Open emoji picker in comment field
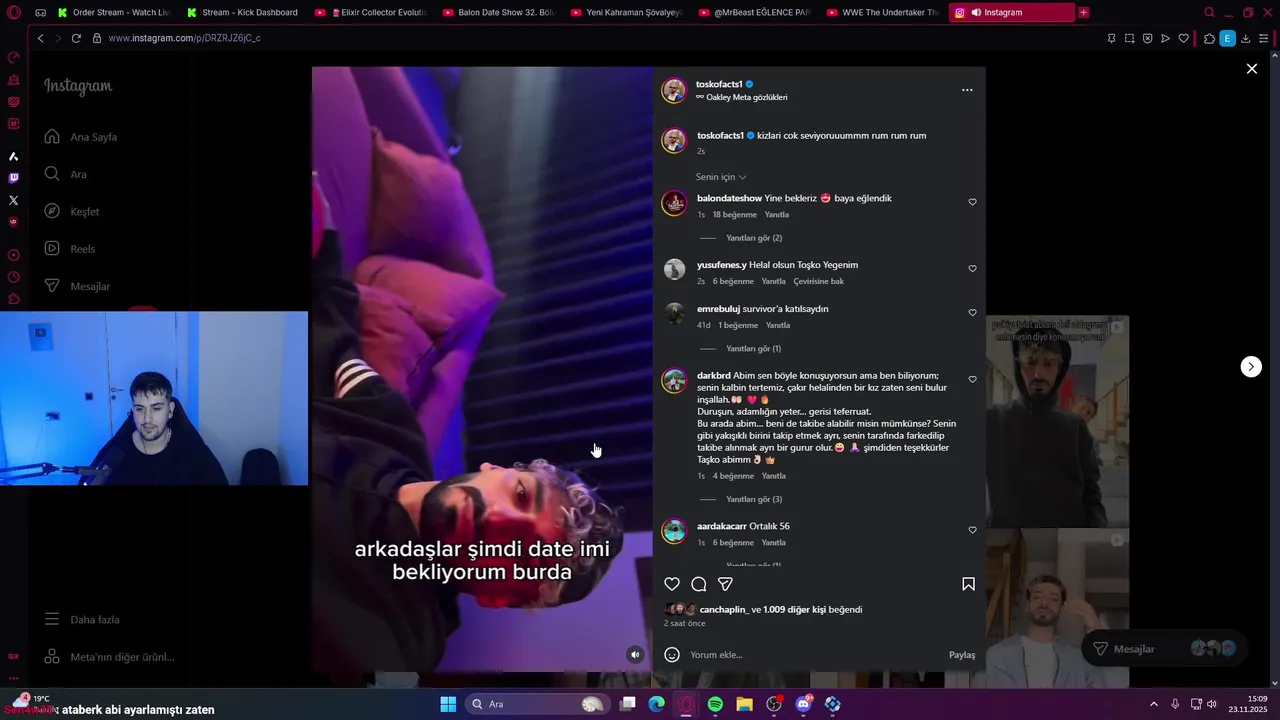 [x=672, y=655]
